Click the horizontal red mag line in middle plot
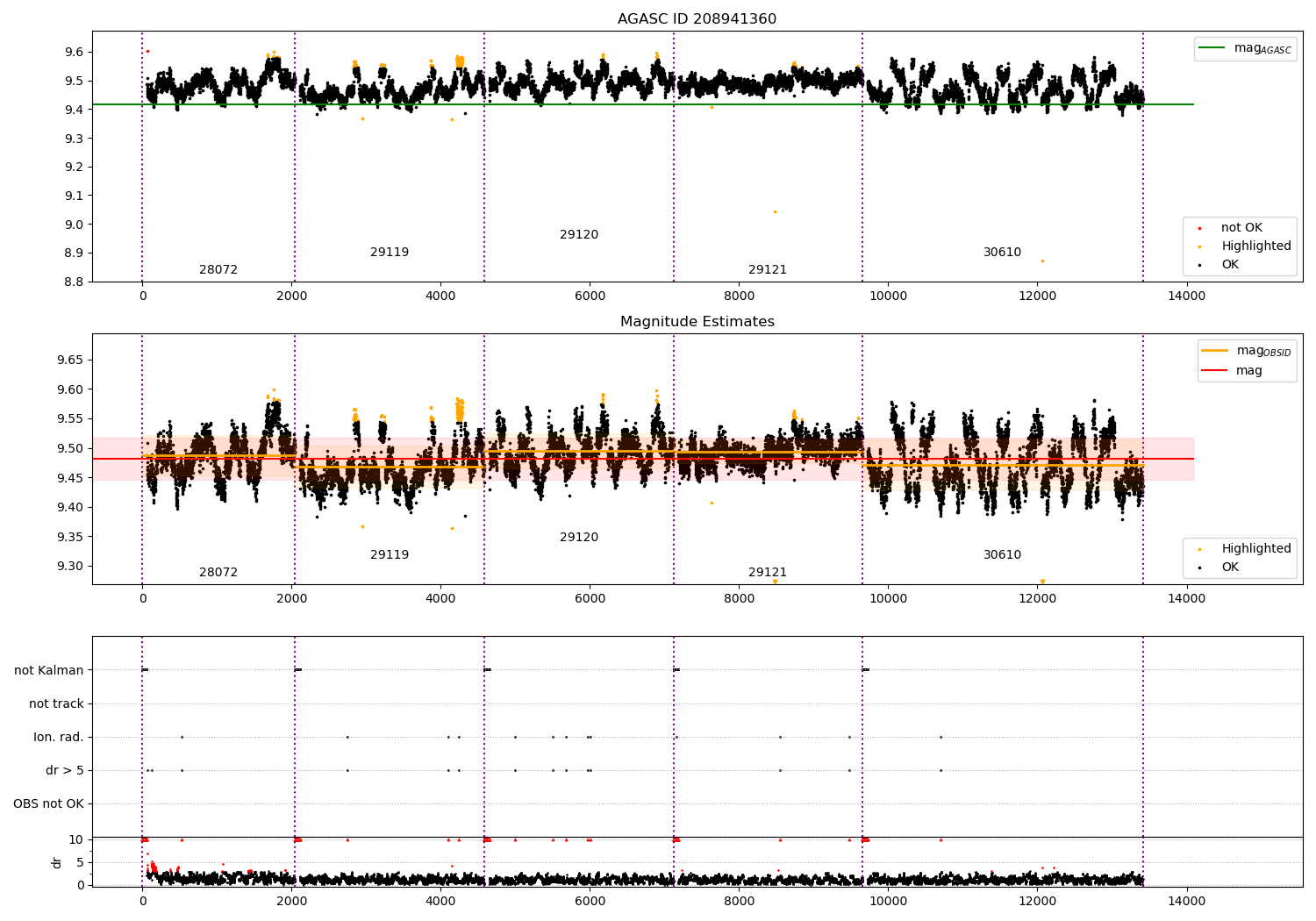The height and width of the screenshot is (921, 1316). click(x=642, y=459)
